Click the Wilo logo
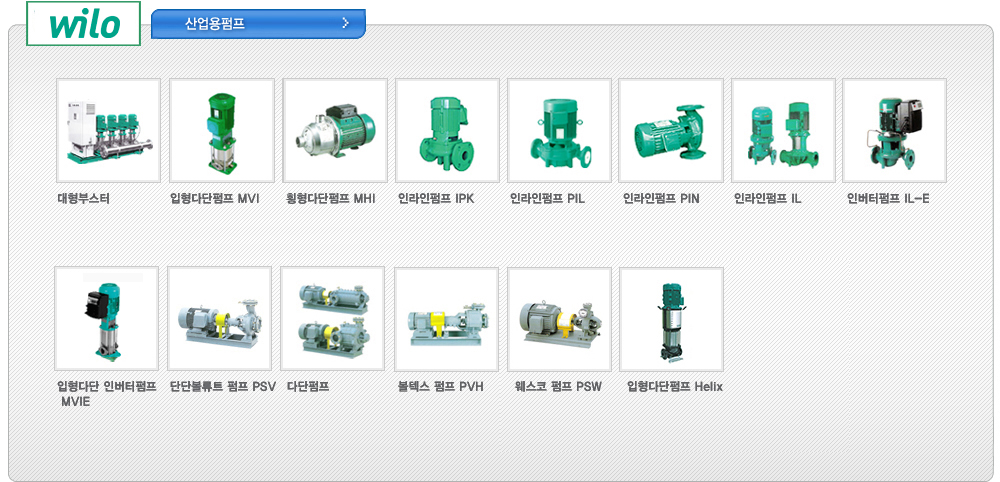The height and width of the screenshot is (482, 1000). [x=84, y=24]
